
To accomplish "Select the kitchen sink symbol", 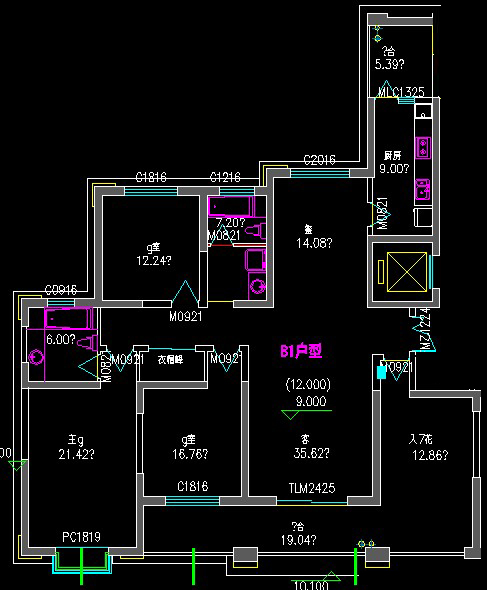I will coord(423,189).
